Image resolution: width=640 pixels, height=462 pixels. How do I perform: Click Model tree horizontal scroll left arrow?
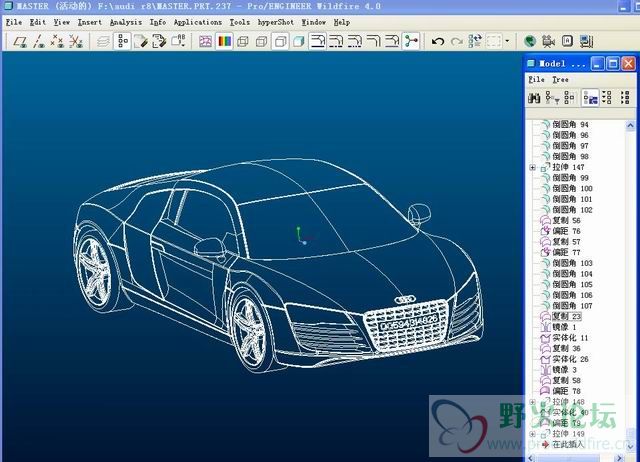531,458
